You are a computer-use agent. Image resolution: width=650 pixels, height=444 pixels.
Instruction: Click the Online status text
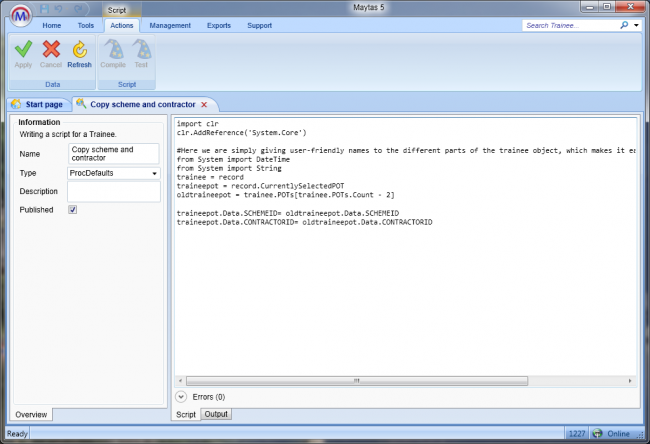(618, 434)
